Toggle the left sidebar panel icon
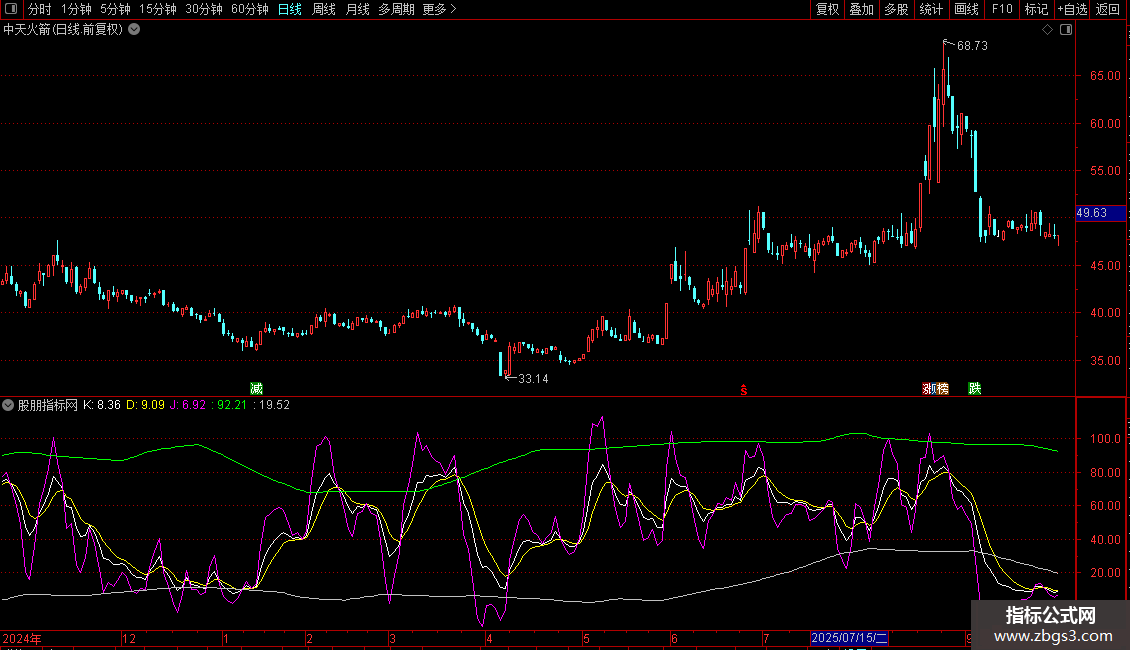This screenshot has height=650, width=1130. point(11,10)
